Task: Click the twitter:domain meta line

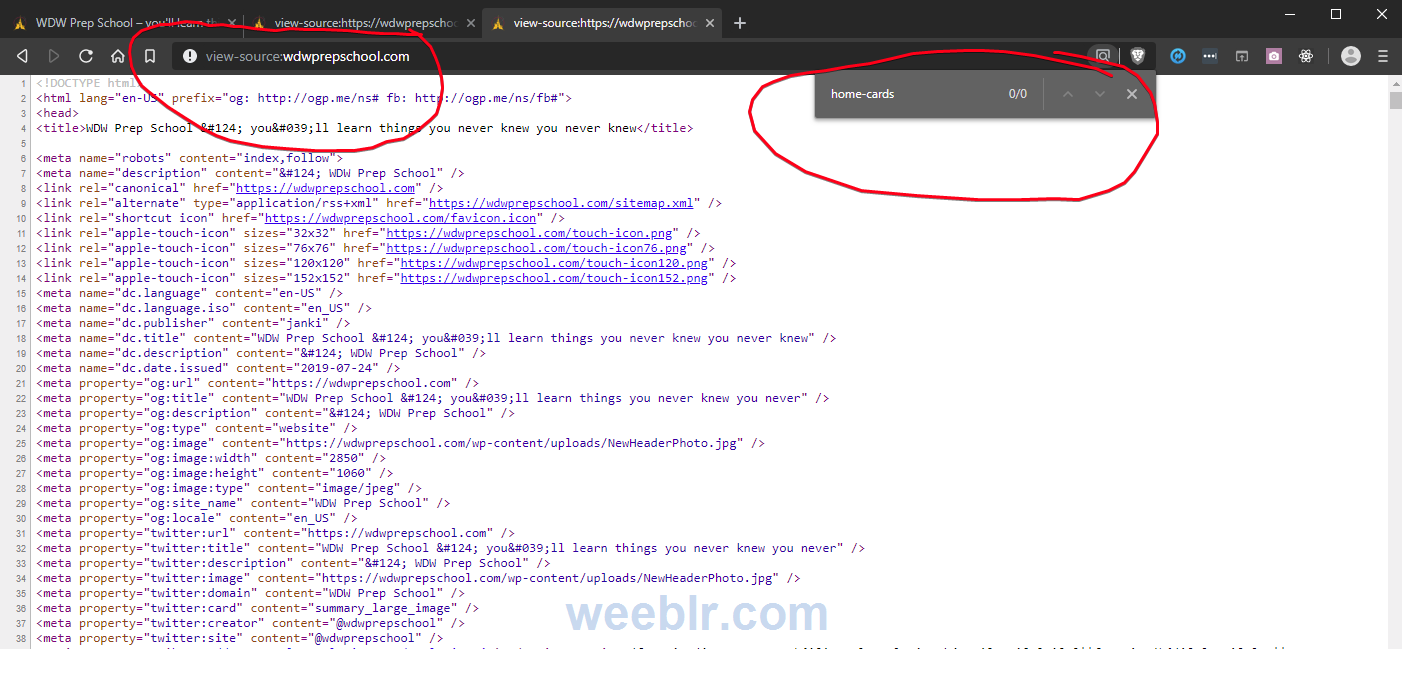Action: pos(250,593)
